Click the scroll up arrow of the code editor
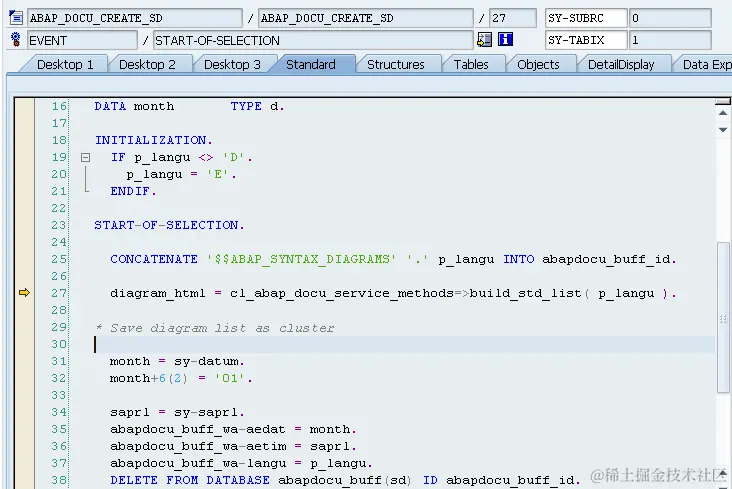Viewport: 732px width, 489px height. (x=723, y=113)
